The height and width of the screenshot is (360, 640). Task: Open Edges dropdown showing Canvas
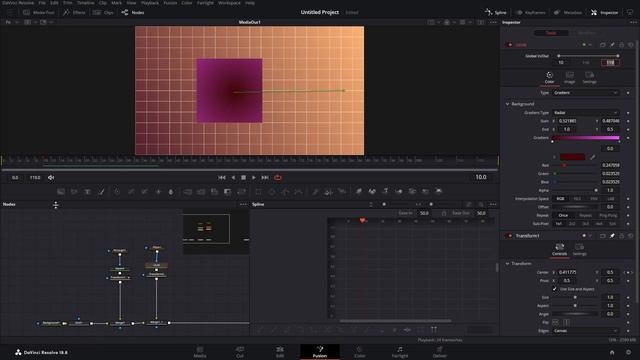[x=586, y=331]
